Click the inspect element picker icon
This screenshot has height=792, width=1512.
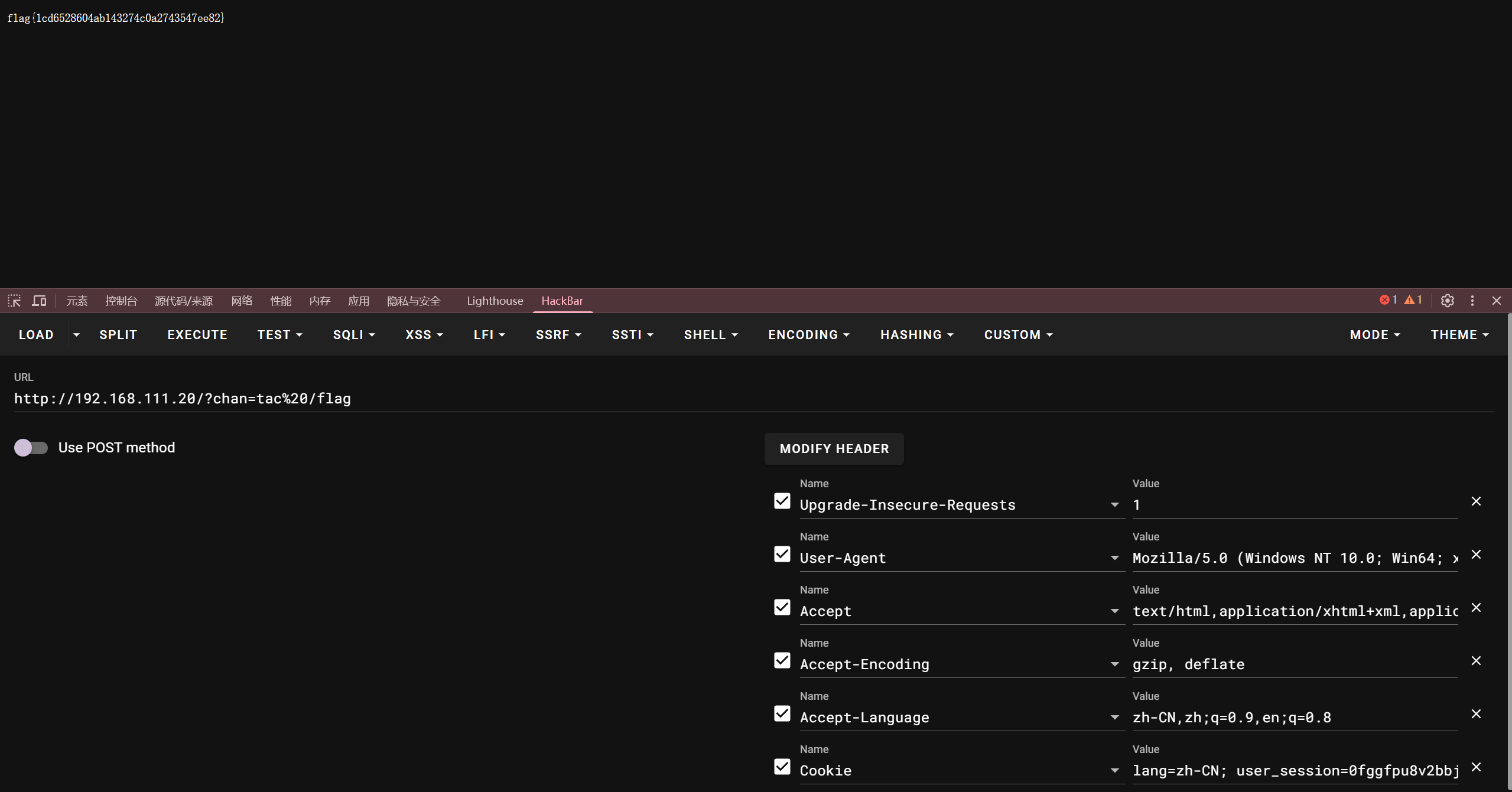[14, 301]
